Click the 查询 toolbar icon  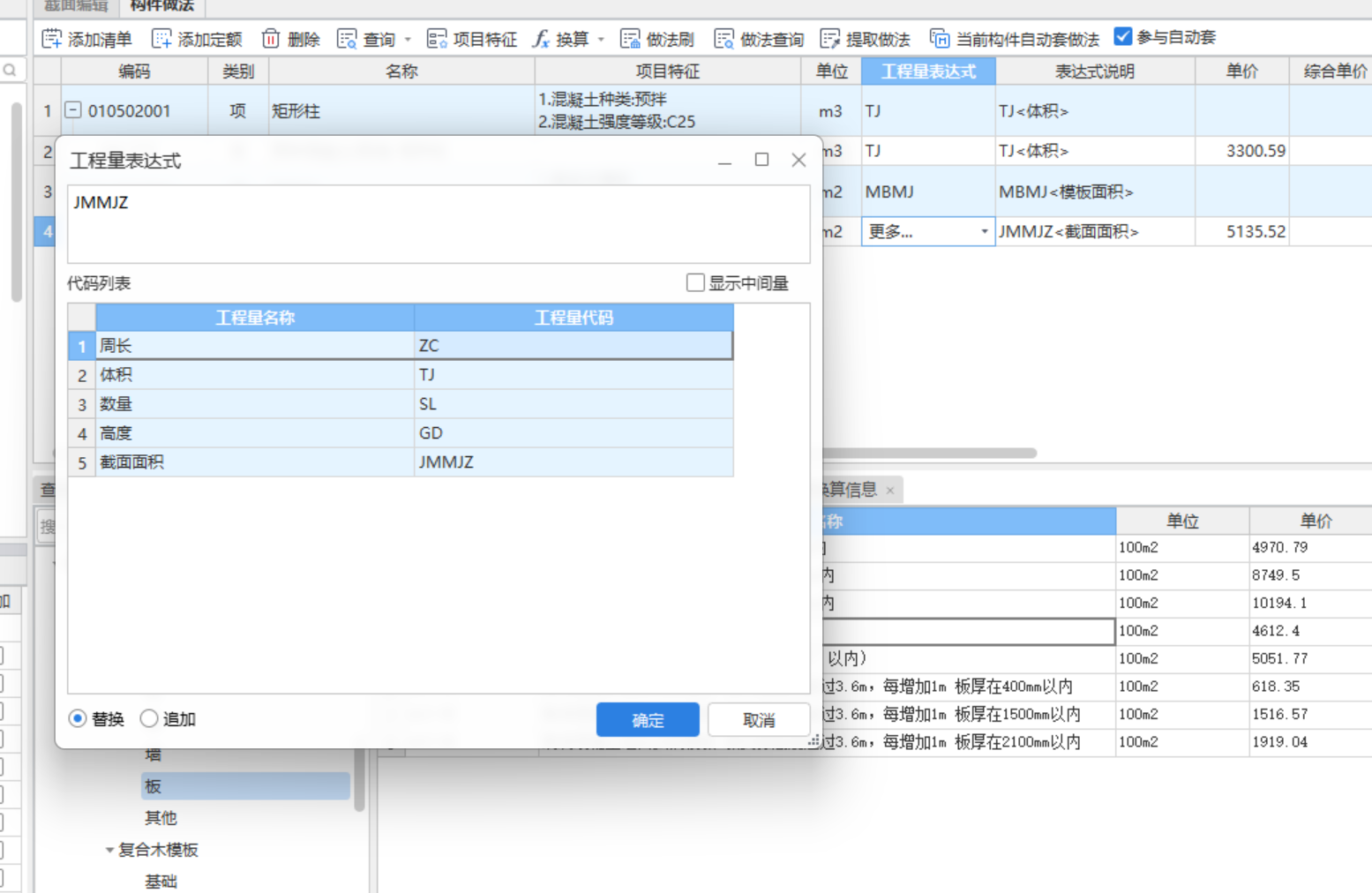coord(347,39)
